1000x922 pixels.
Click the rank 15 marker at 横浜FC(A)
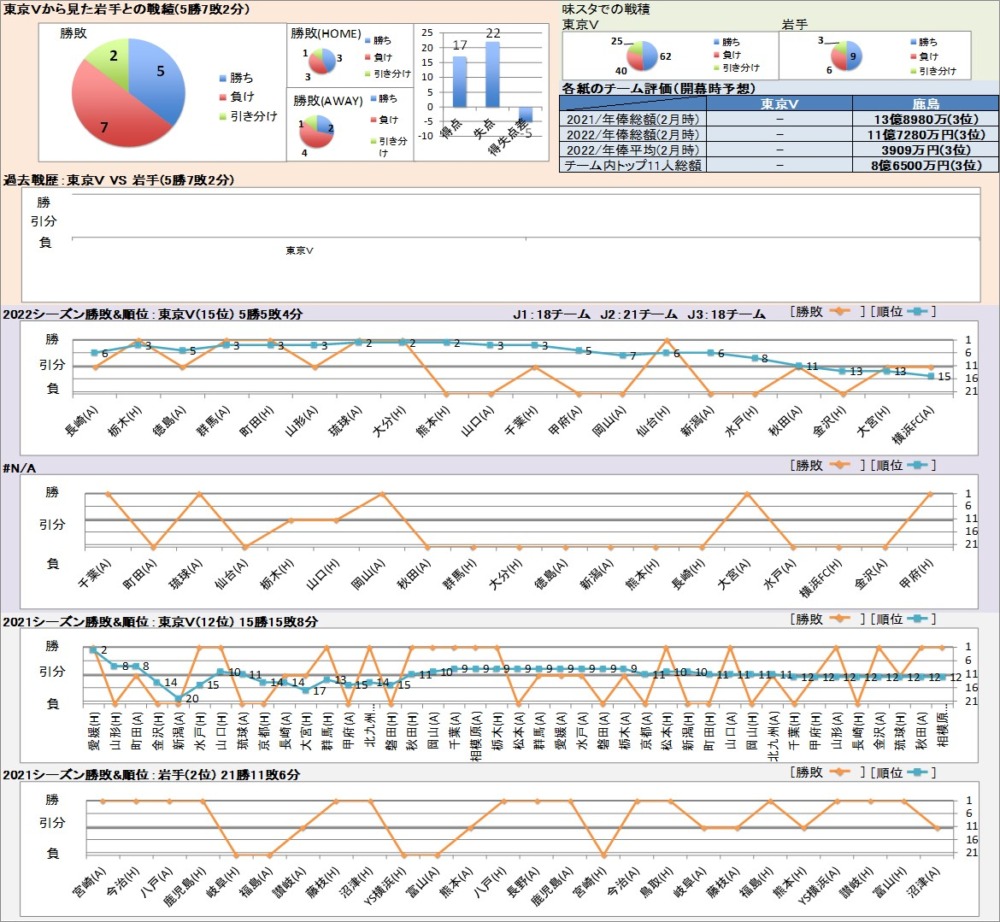point(931,377)
